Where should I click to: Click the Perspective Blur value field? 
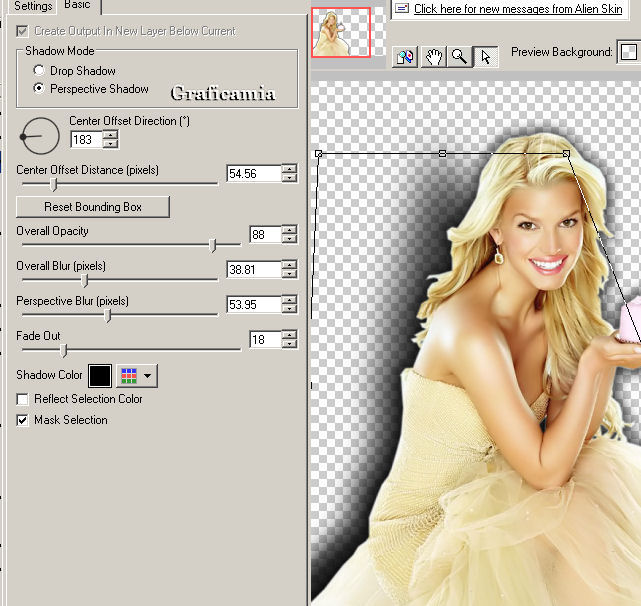click(254, 305)
